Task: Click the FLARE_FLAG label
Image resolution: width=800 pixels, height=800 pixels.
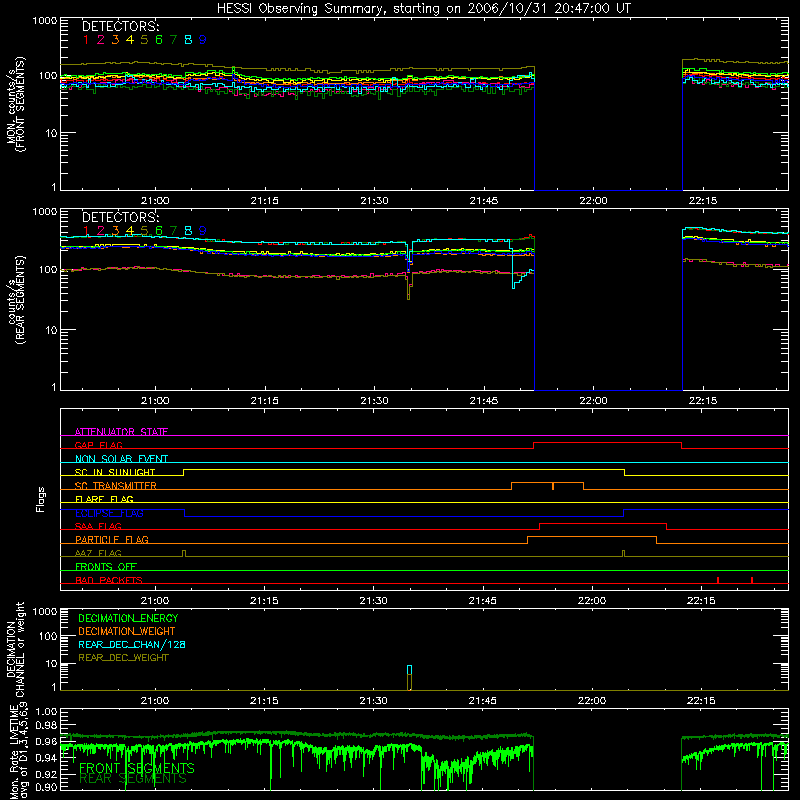Action: click(104, 499)
